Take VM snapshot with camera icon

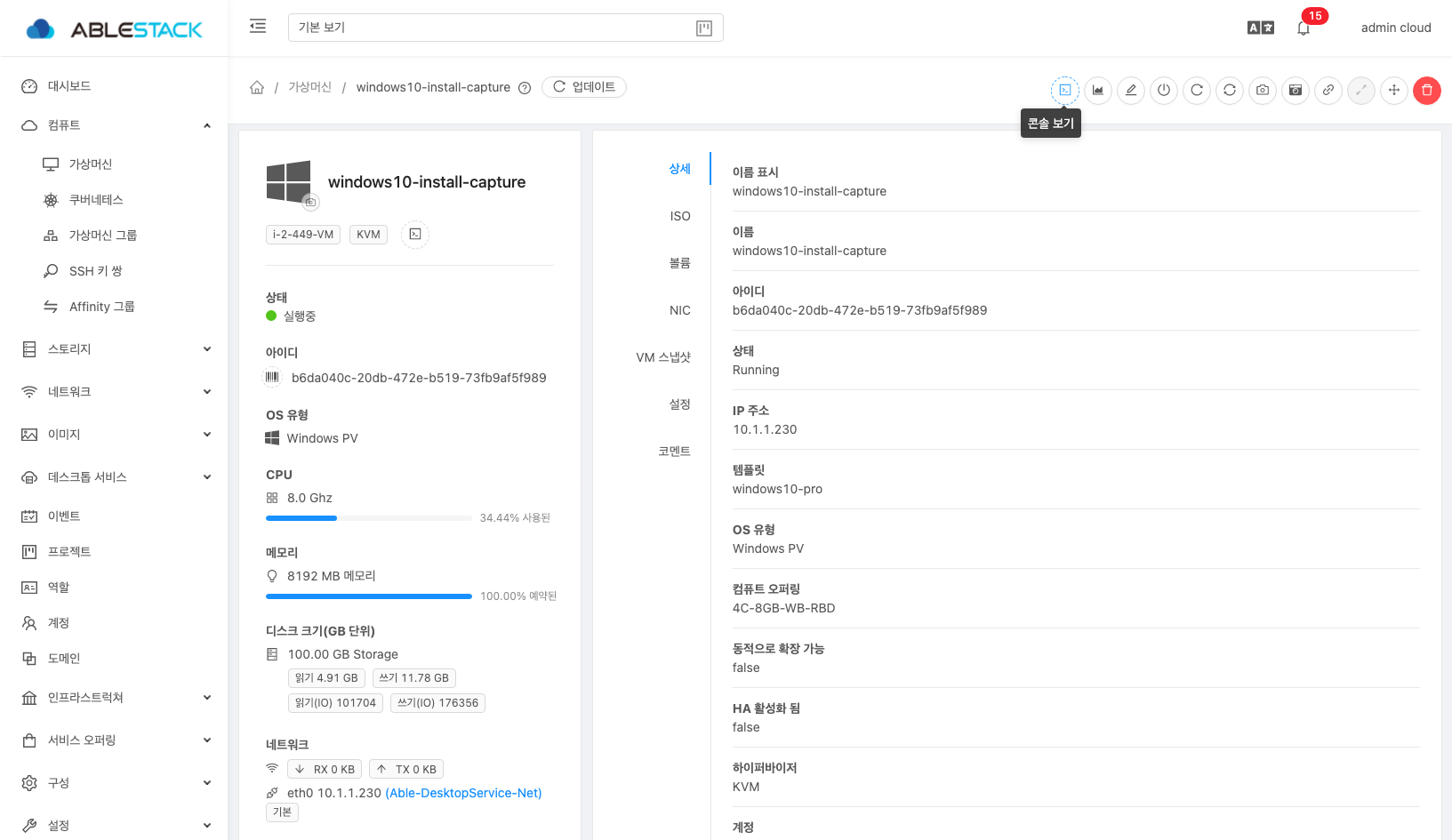[1263, 90]
